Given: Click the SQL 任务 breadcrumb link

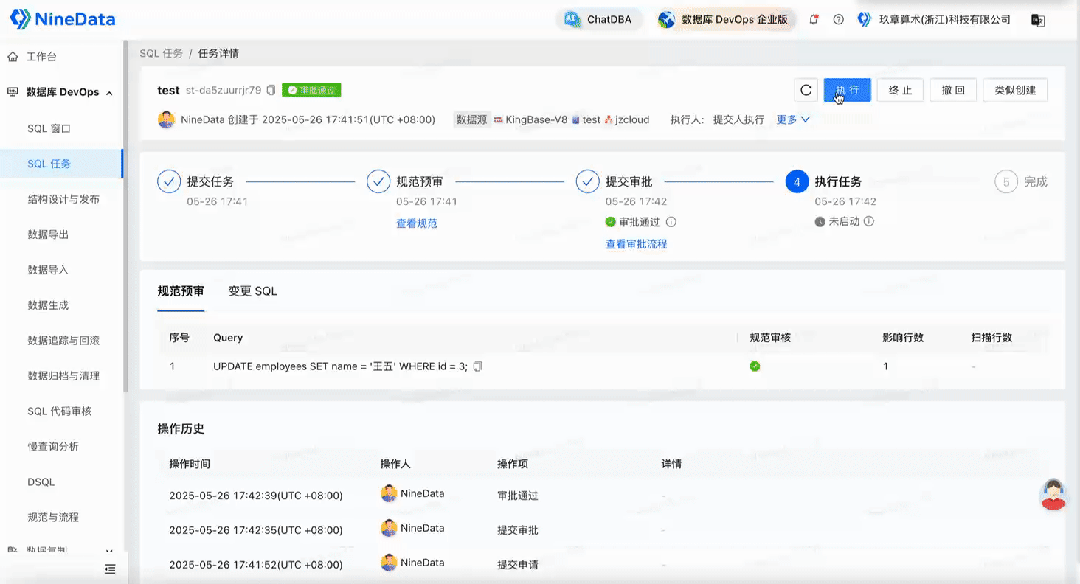Looking at the screenshot, I should click(160, 54).
